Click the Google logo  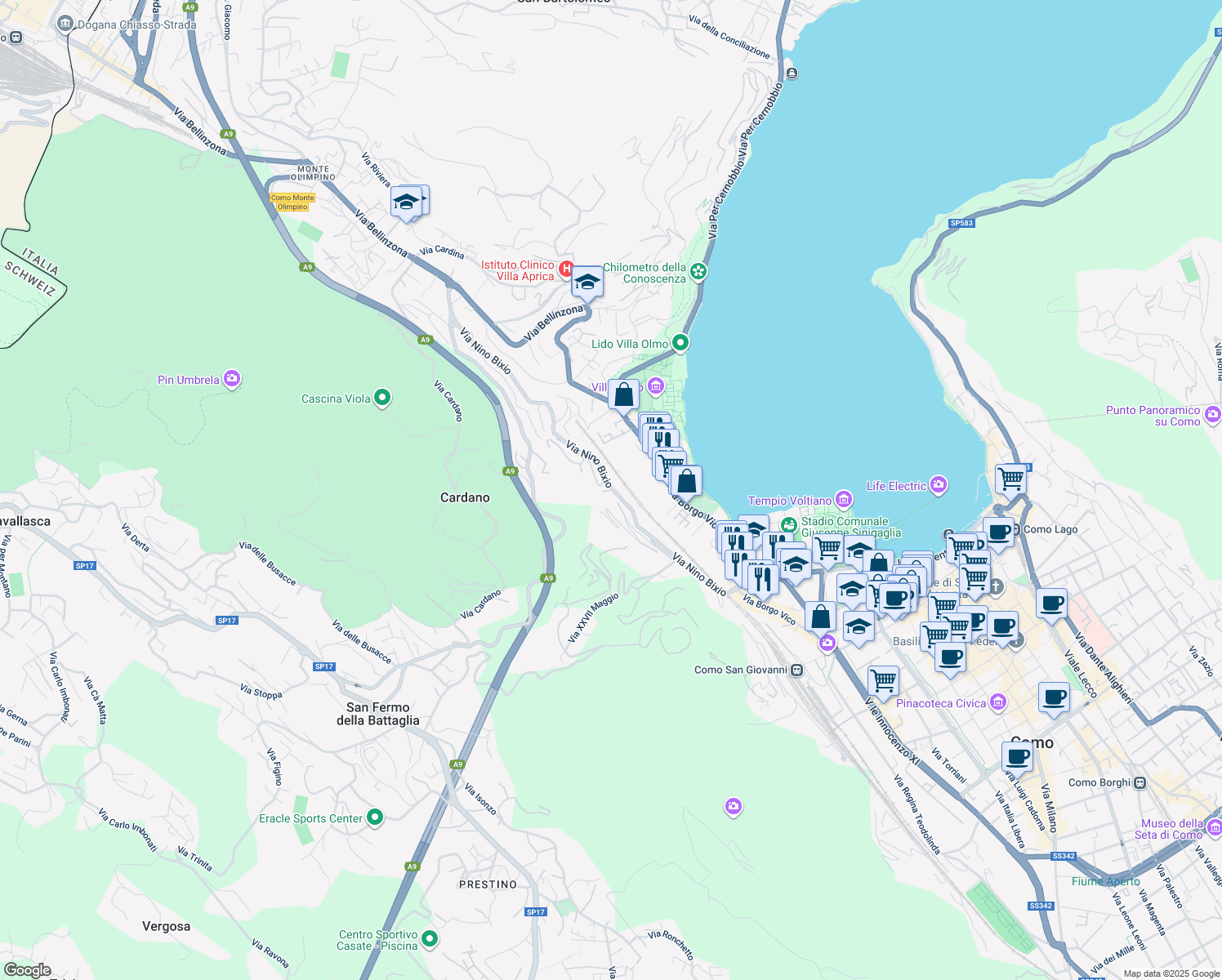pyautogui.click(x=27, y=970)
